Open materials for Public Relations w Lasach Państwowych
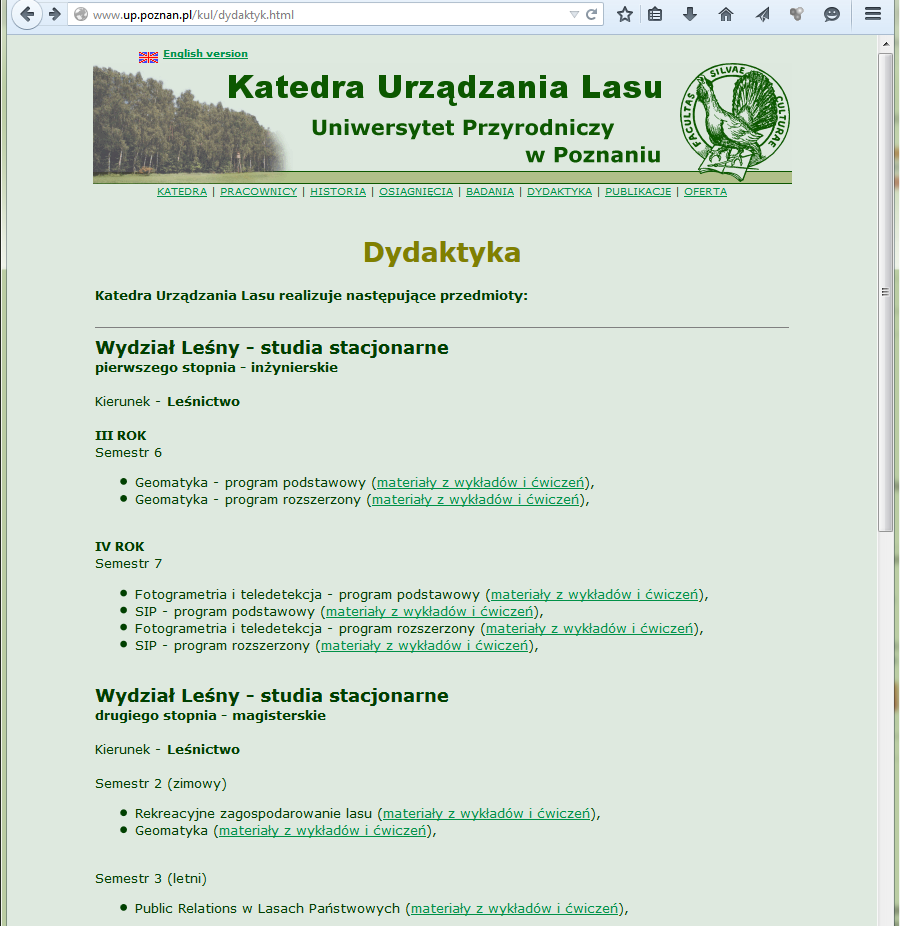 click(514, 909)
